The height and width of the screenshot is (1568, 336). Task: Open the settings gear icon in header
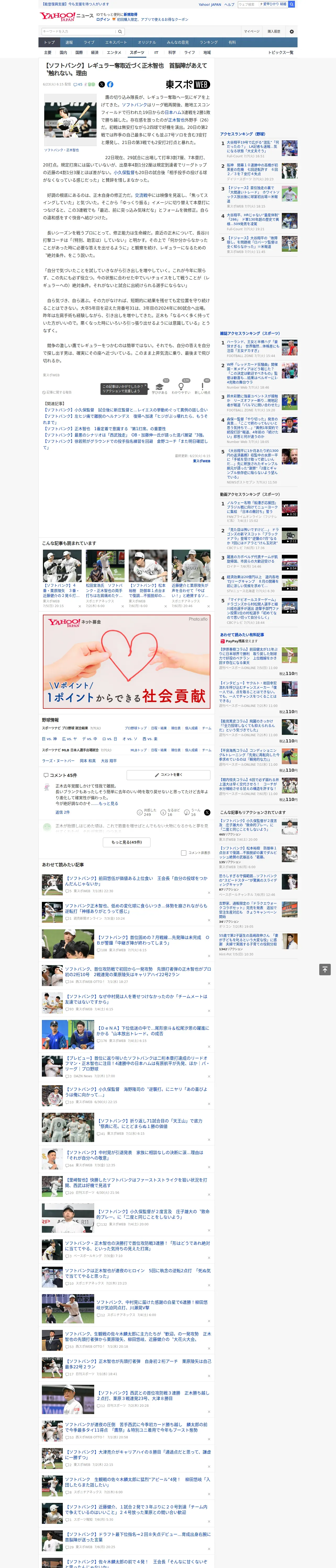tap(292, 32)
